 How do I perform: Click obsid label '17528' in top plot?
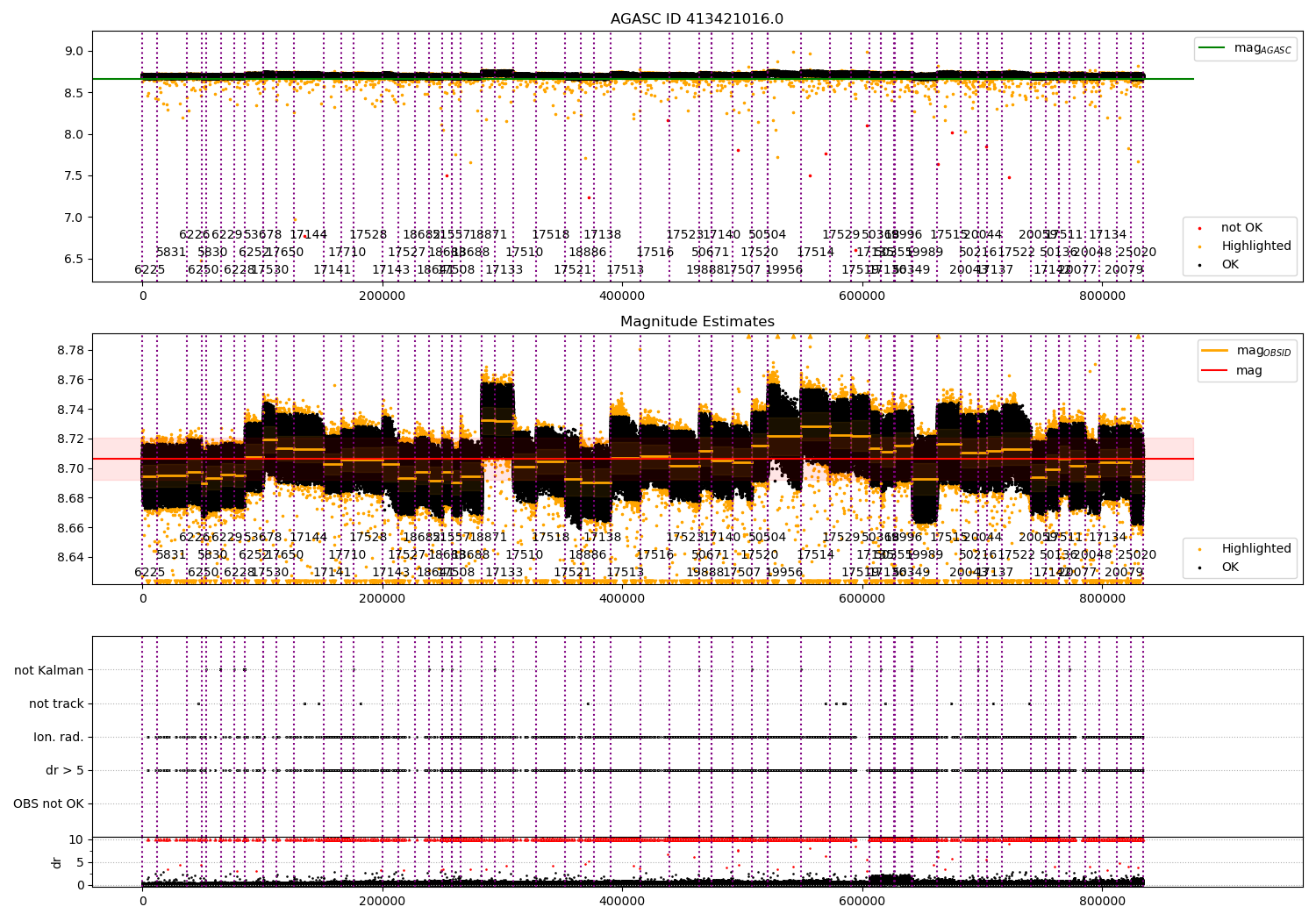coord(368,234)
